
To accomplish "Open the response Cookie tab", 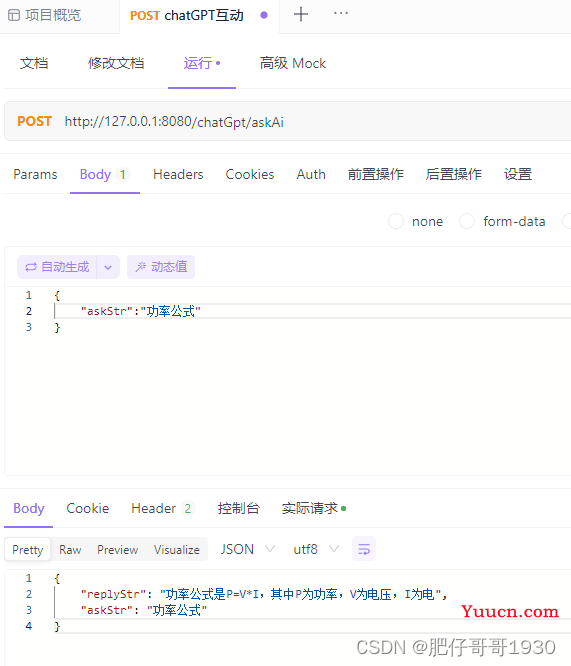I will [x=88, y=508].
